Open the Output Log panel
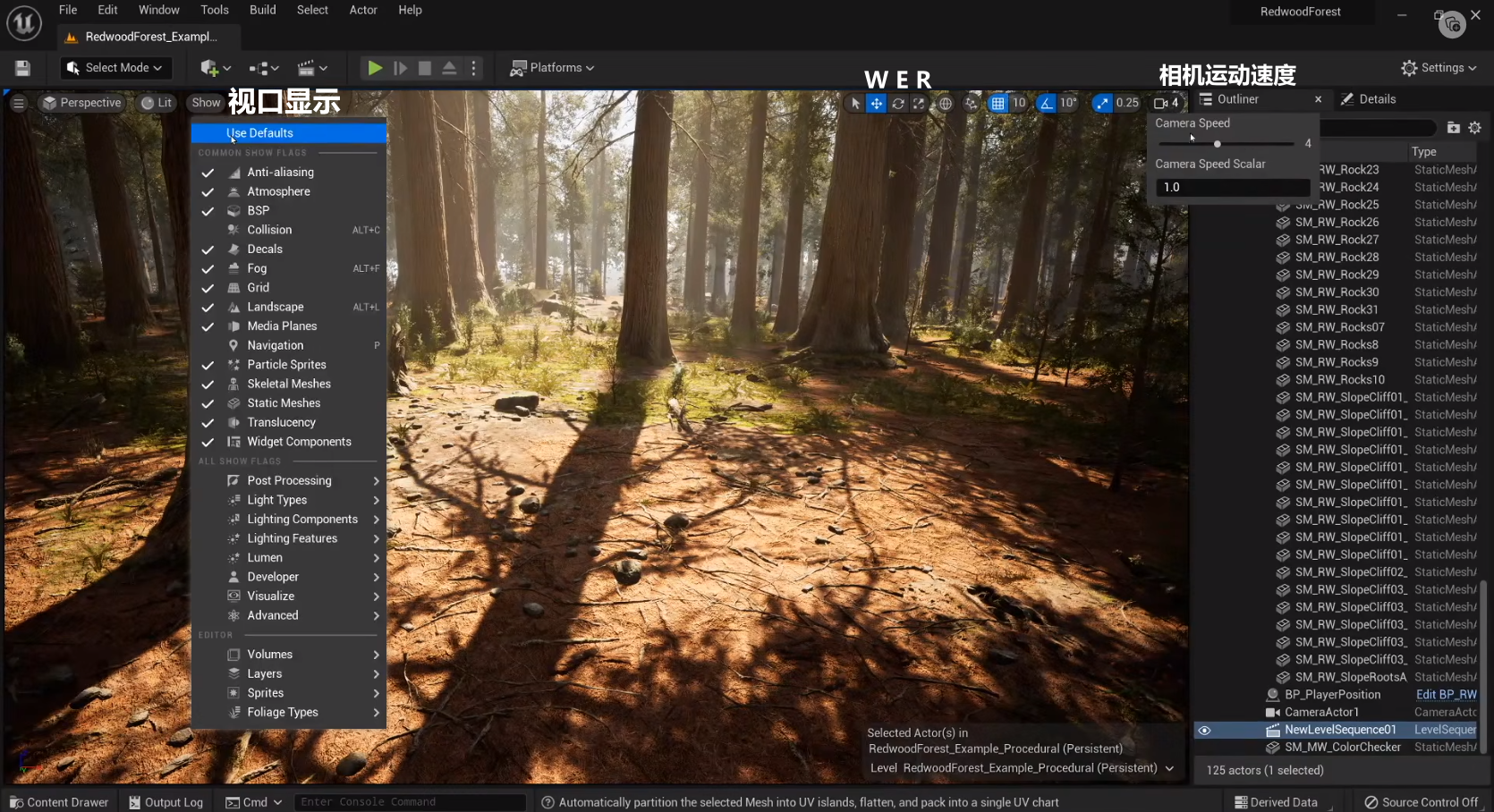The height and width of the screenshot is (812, 1494). (x=166, y=802)
